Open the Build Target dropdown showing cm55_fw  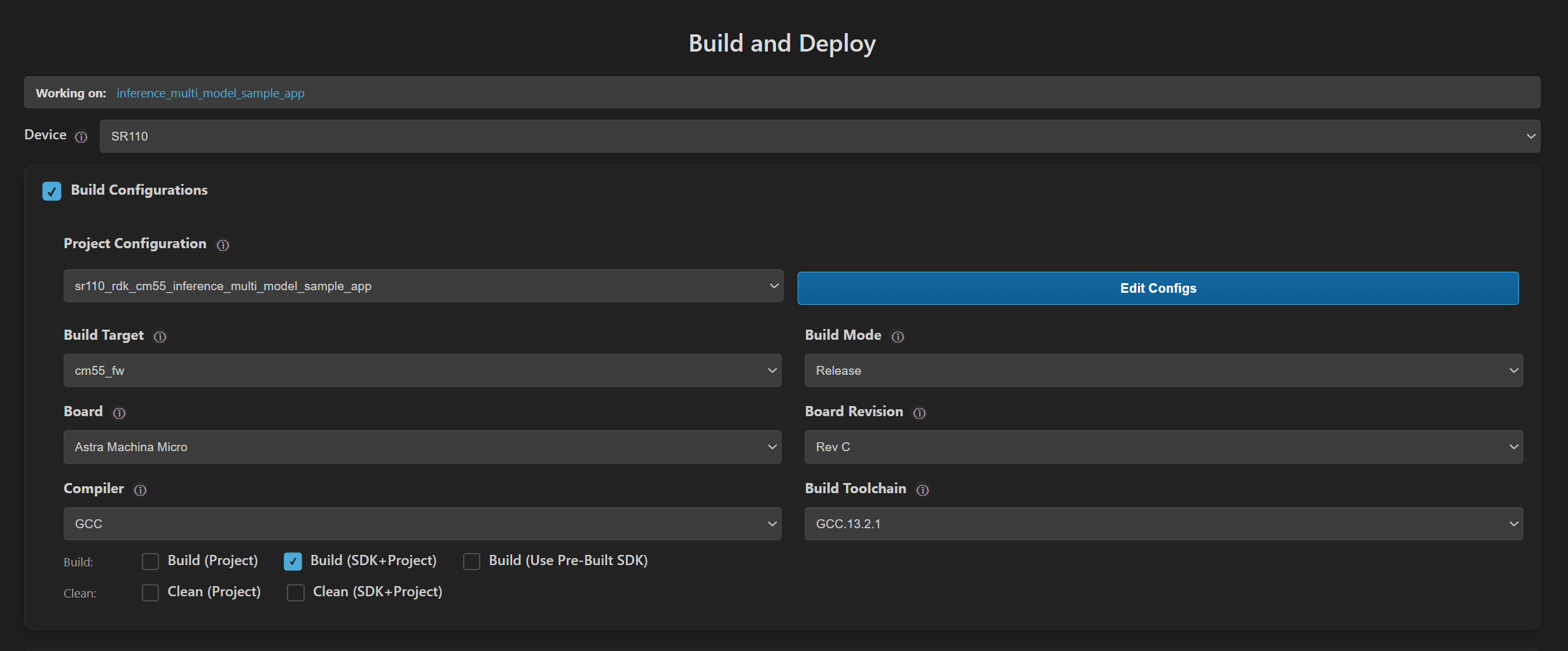[x=422, y=370]
